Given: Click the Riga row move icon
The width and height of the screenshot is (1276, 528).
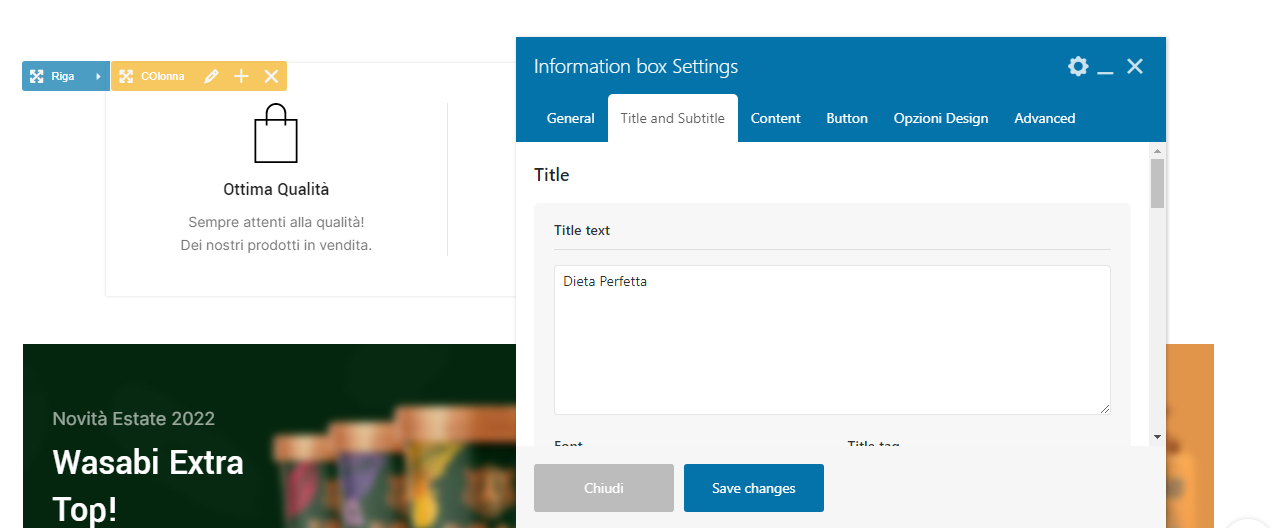Looking at the screenshot, I should [x=37, y=76].
